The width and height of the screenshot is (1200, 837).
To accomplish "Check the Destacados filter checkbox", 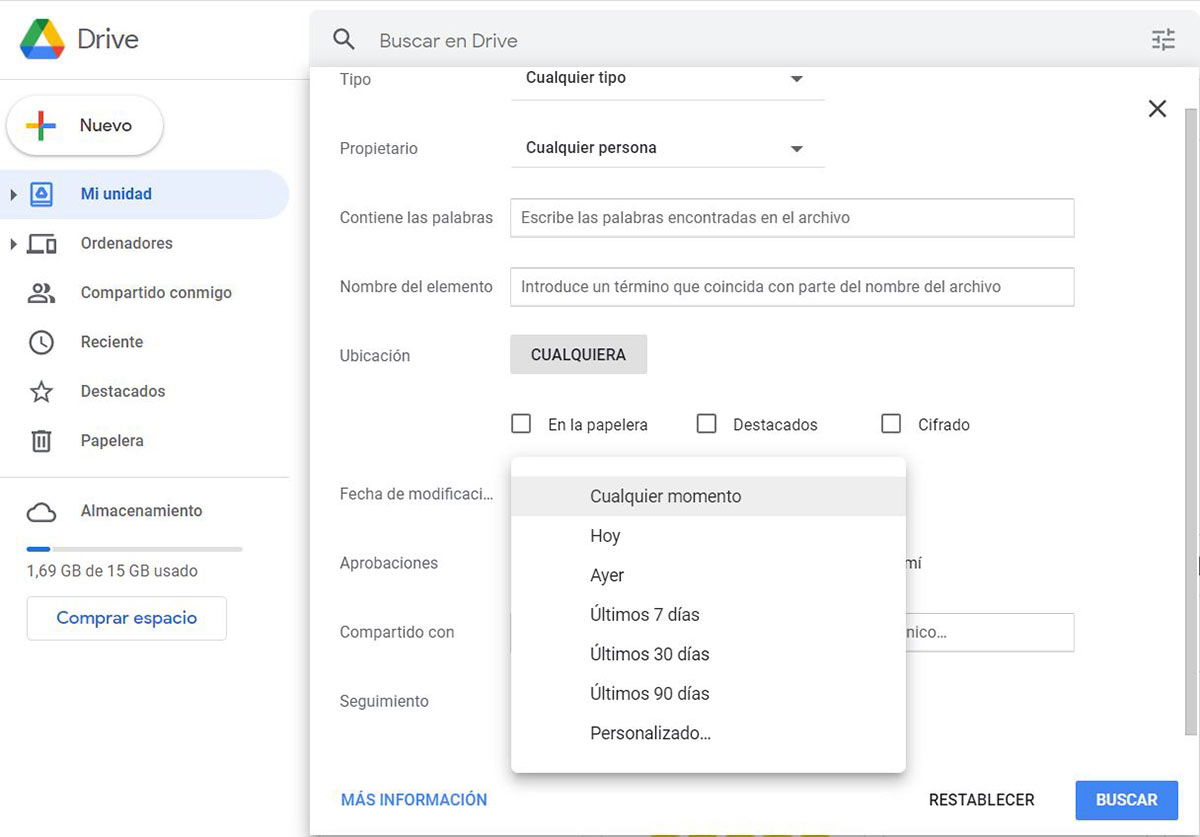I will click(x=707, y=423).
